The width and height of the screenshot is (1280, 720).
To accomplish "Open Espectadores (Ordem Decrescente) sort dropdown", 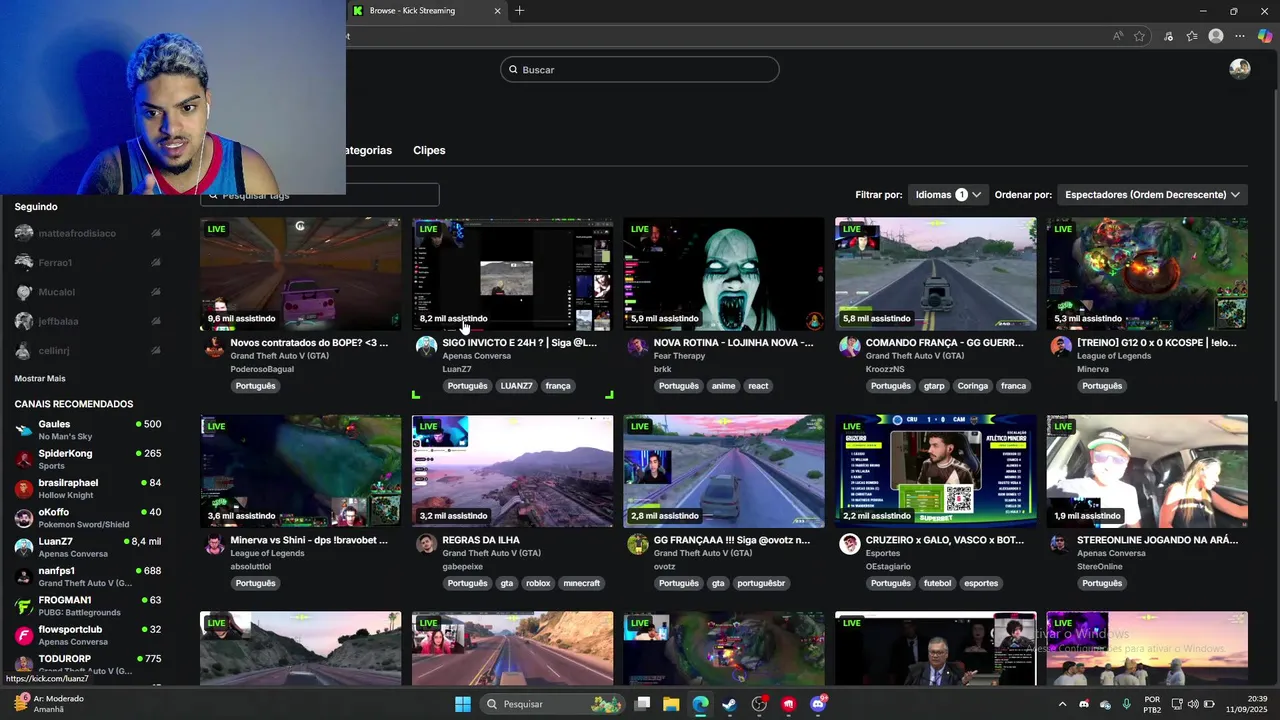I will (1152, 195).
